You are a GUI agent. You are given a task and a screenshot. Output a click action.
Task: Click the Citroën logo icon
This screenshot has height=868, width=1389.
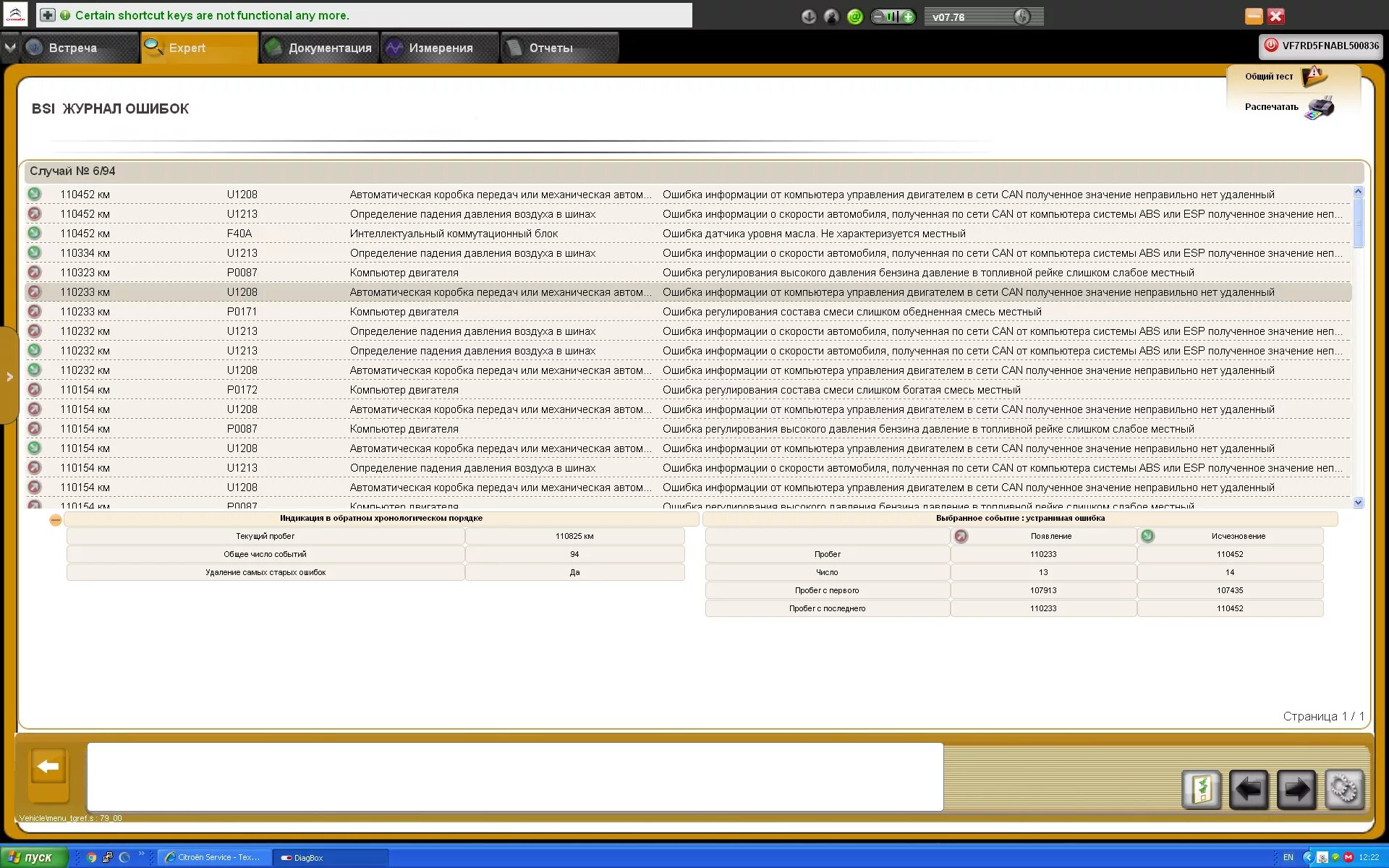pyautogui.click(x=15, y=14)
